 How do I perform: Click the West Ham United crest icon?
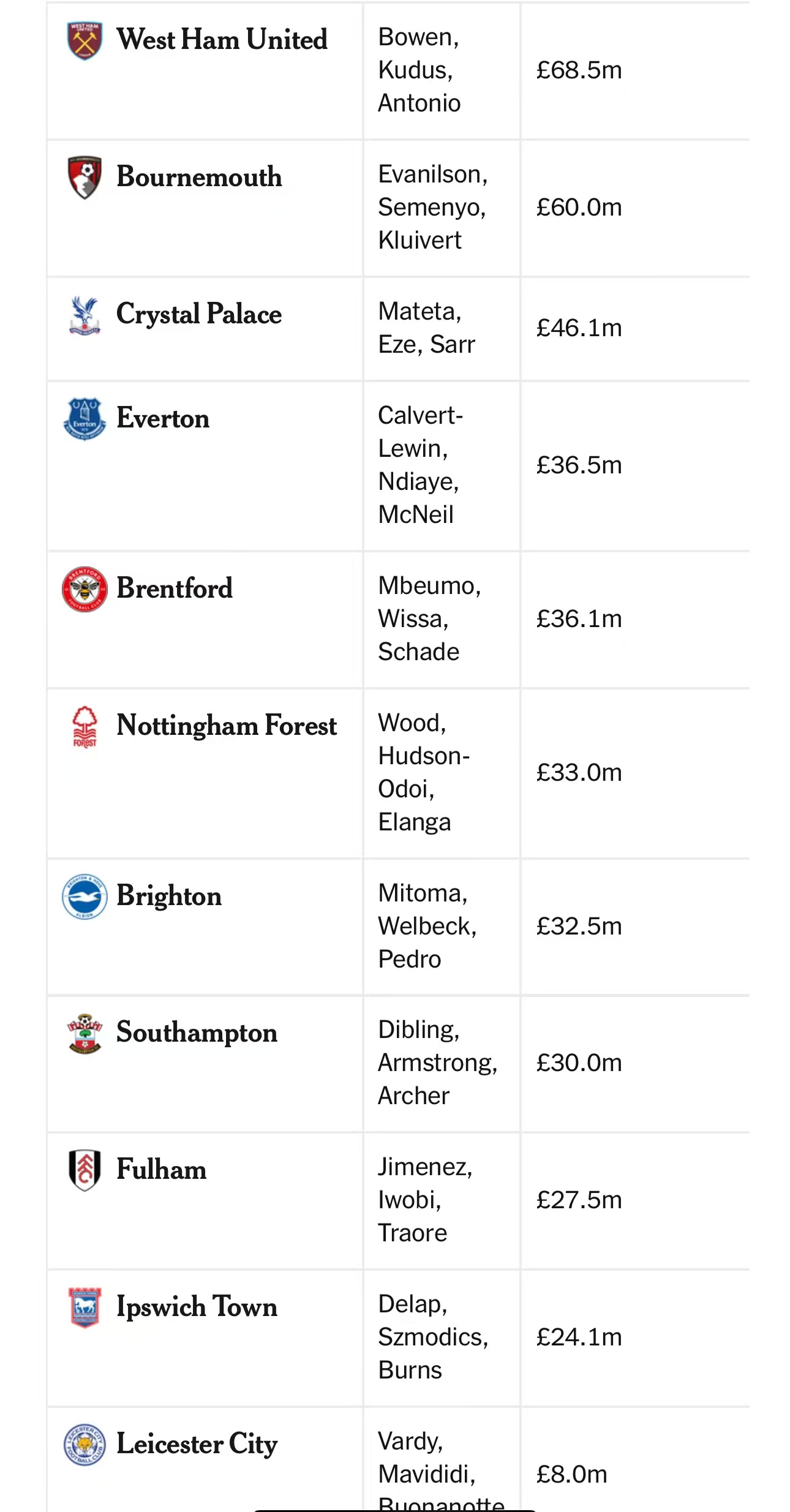[x=85, y=41]
